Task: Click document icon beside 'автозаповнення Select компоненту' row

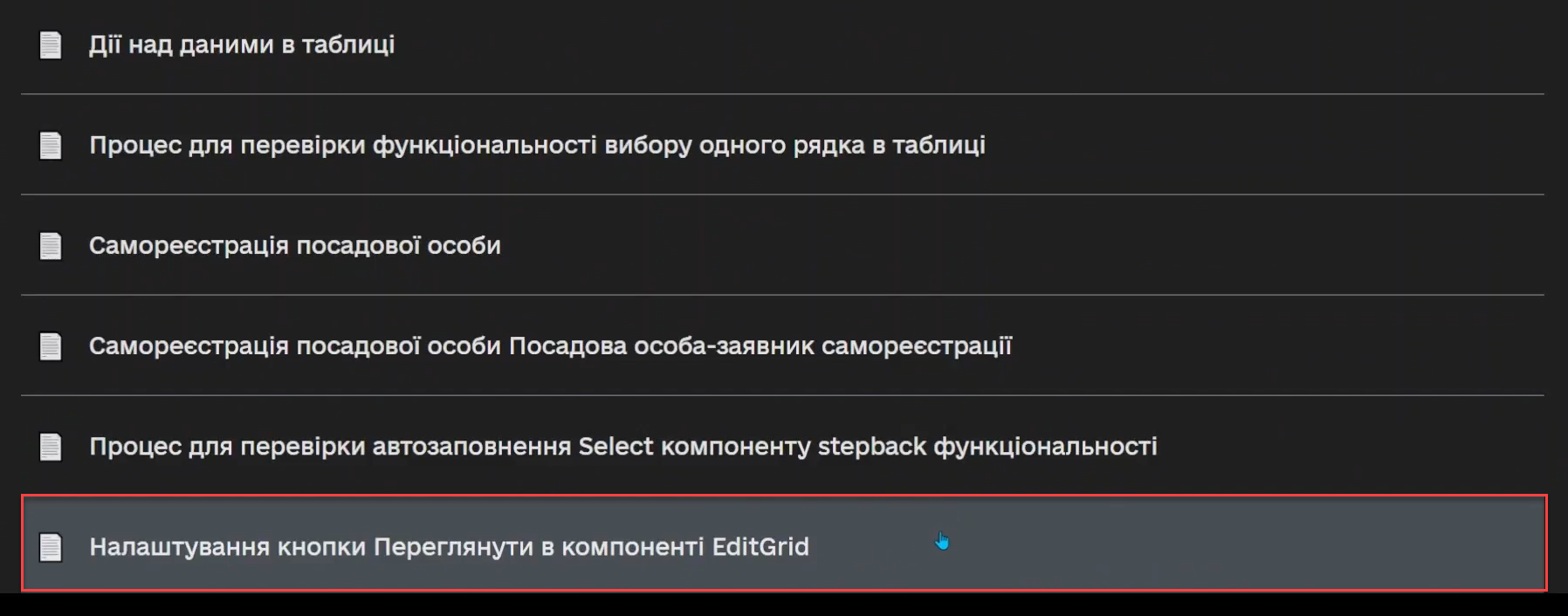Action: click(x=51, y=446)
